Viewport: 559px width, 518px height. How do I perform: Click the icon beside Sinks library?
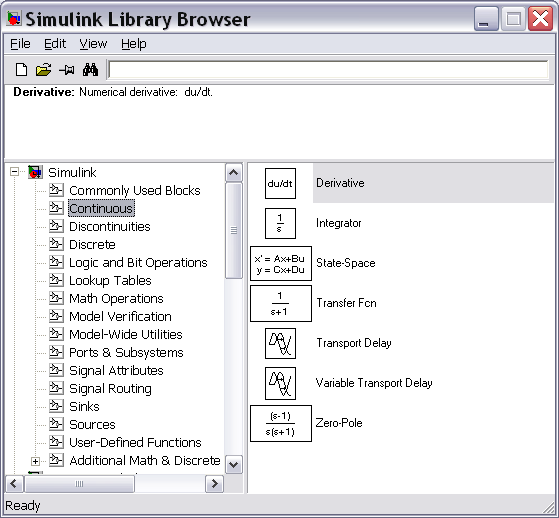pyautogui.click(x=56, y=406)
